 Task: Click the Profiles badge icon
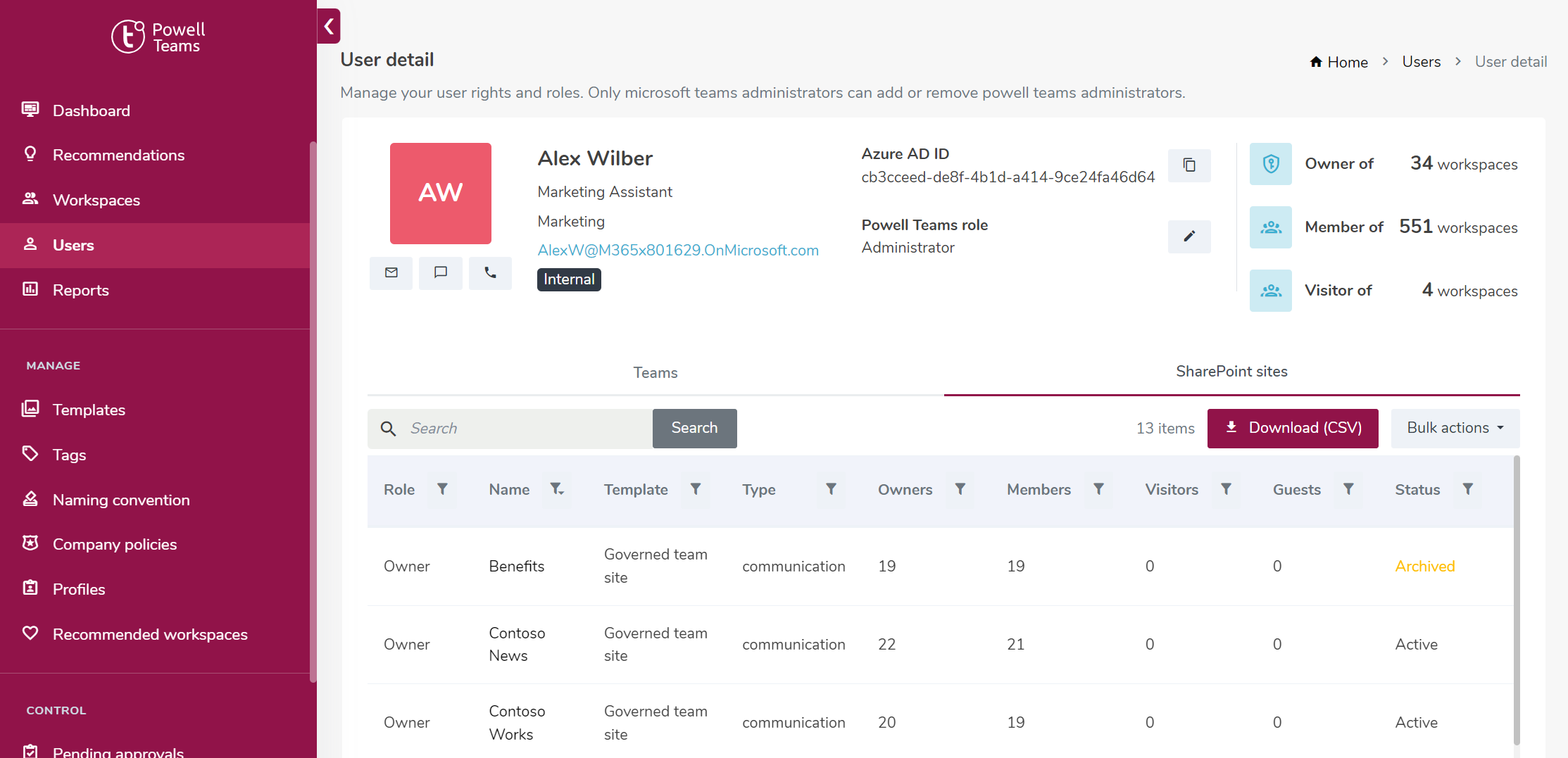[30, 588]
